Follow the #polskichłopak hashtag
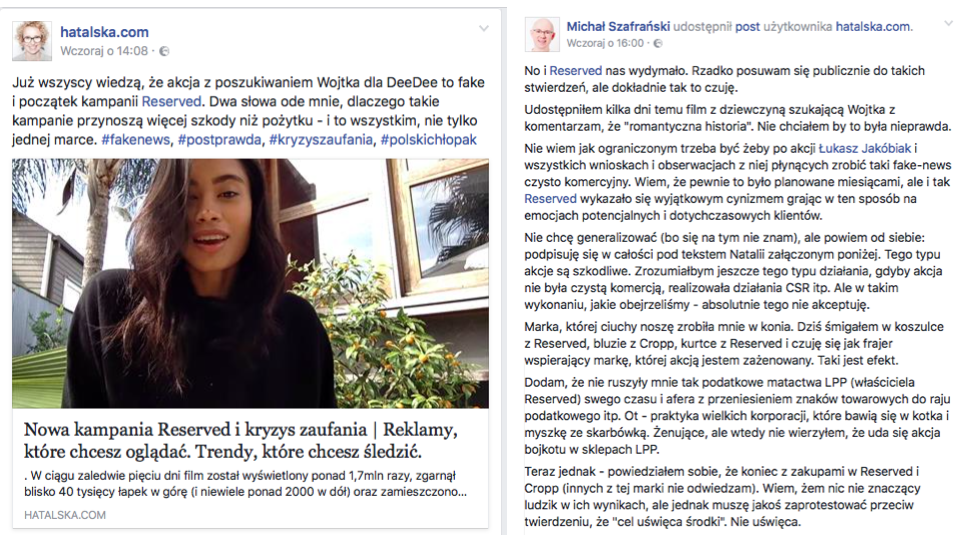Image resolution: width=970 pixels, height=546 pixels. point(429,140)
